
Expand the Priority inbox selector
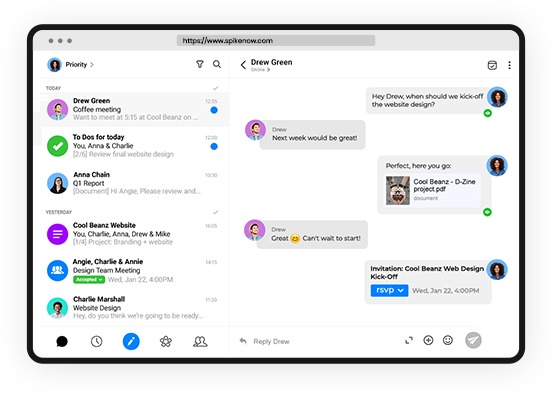tap(80, 65)
